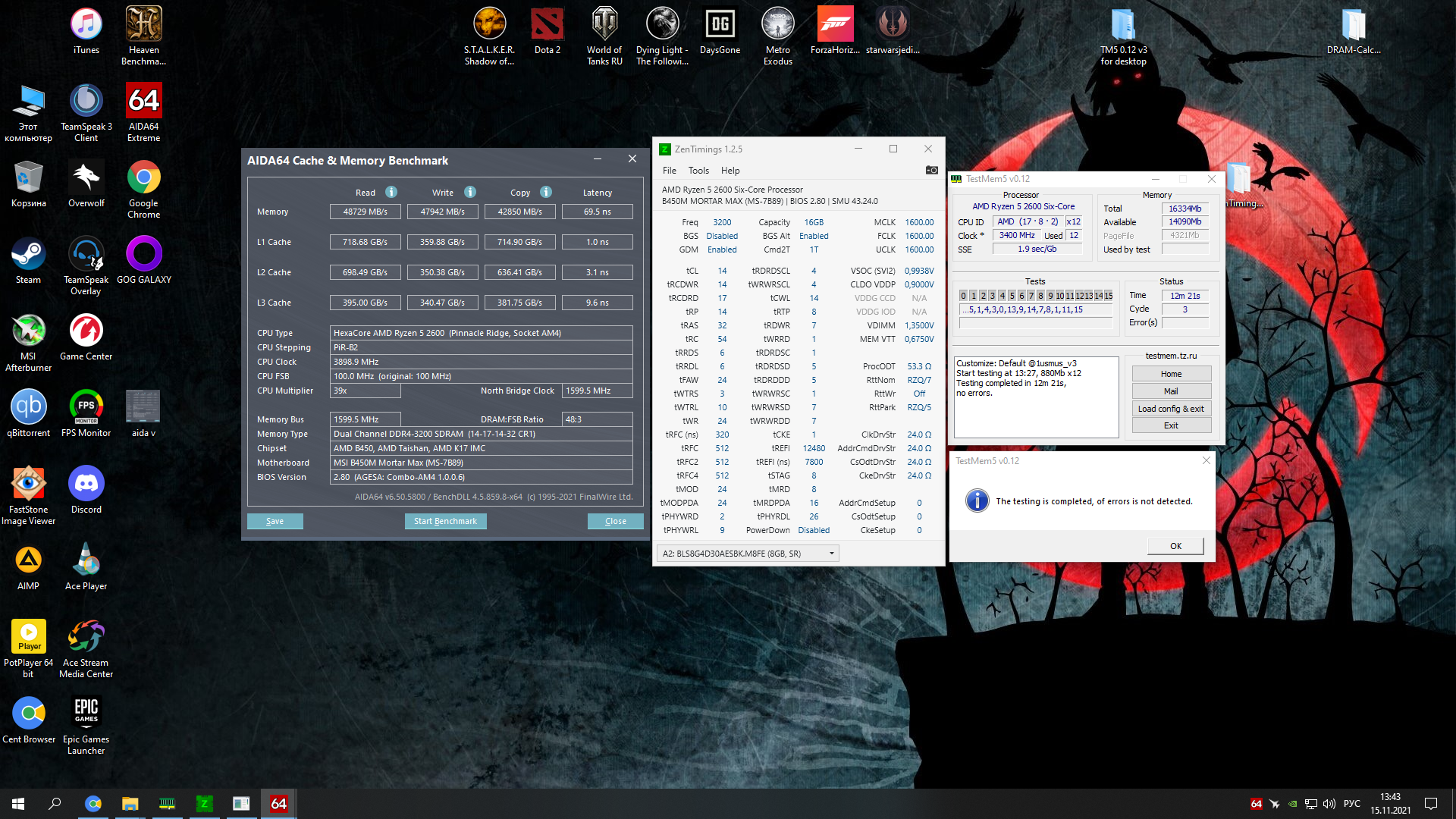Click the Copy benchmark info icon
The width and height of the screenshot is (1456, 819).
click(x=546, y=192)
